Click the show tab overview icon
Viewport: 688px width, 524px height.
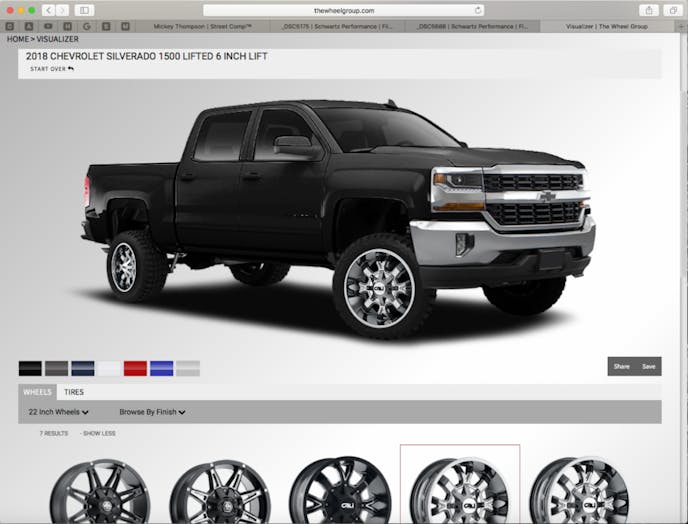(x=673, y=10)
